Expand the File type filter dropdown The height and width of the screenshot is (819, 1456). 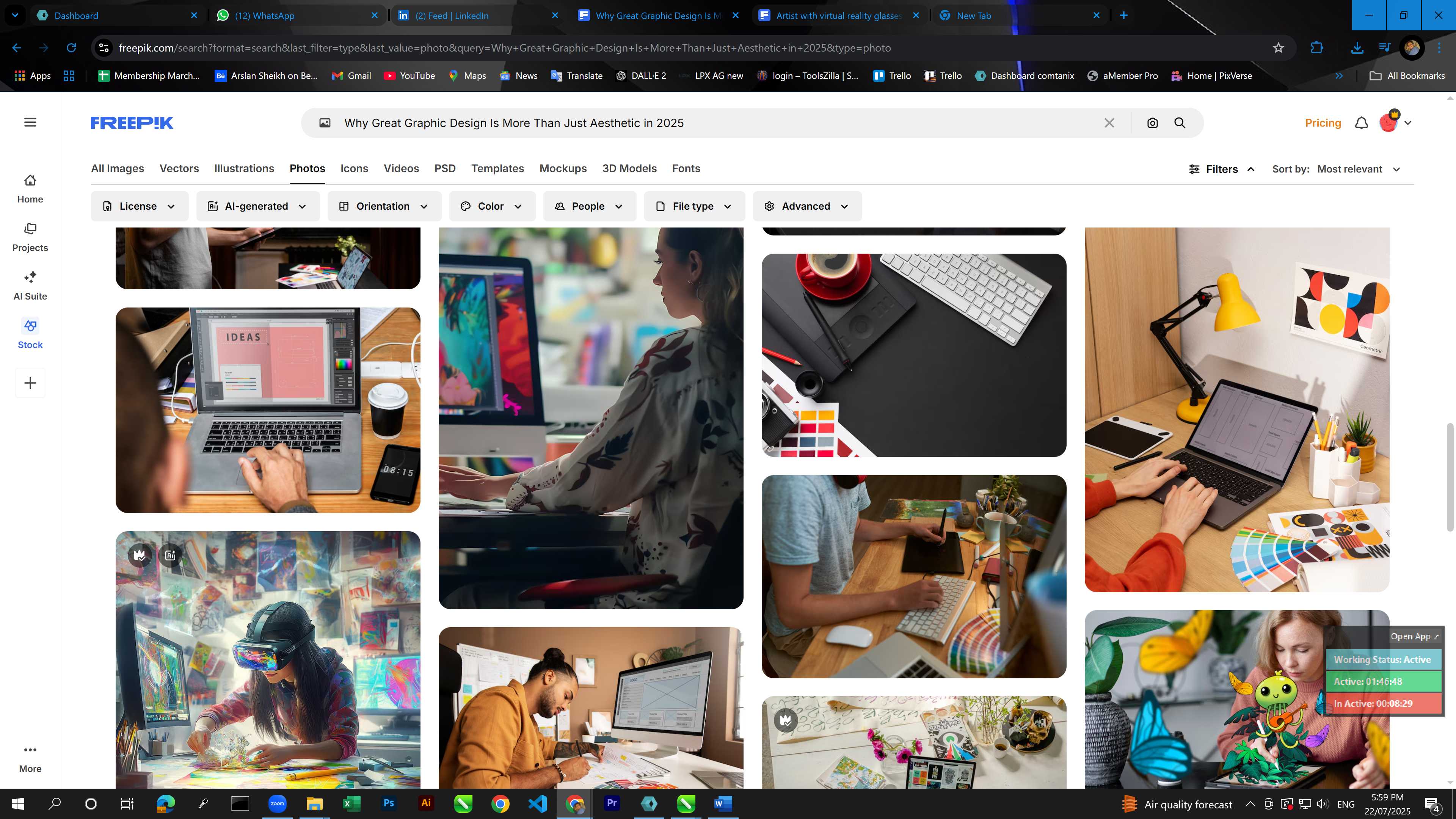[695, 206]
